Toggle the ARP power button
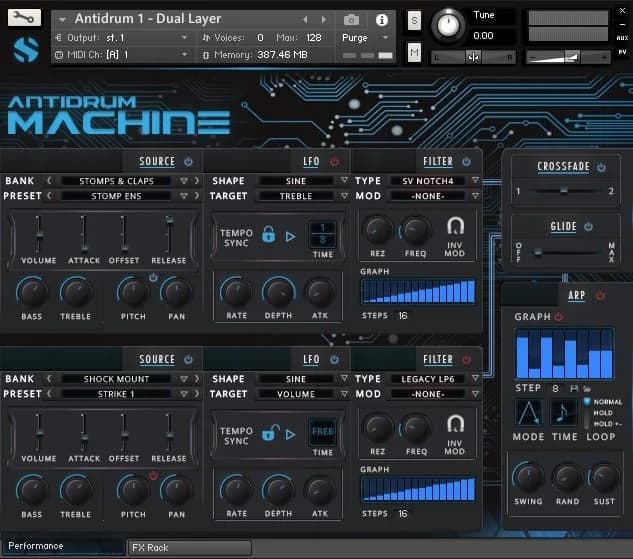This screenshot has height=559, width=633. [x=600, y=295]
